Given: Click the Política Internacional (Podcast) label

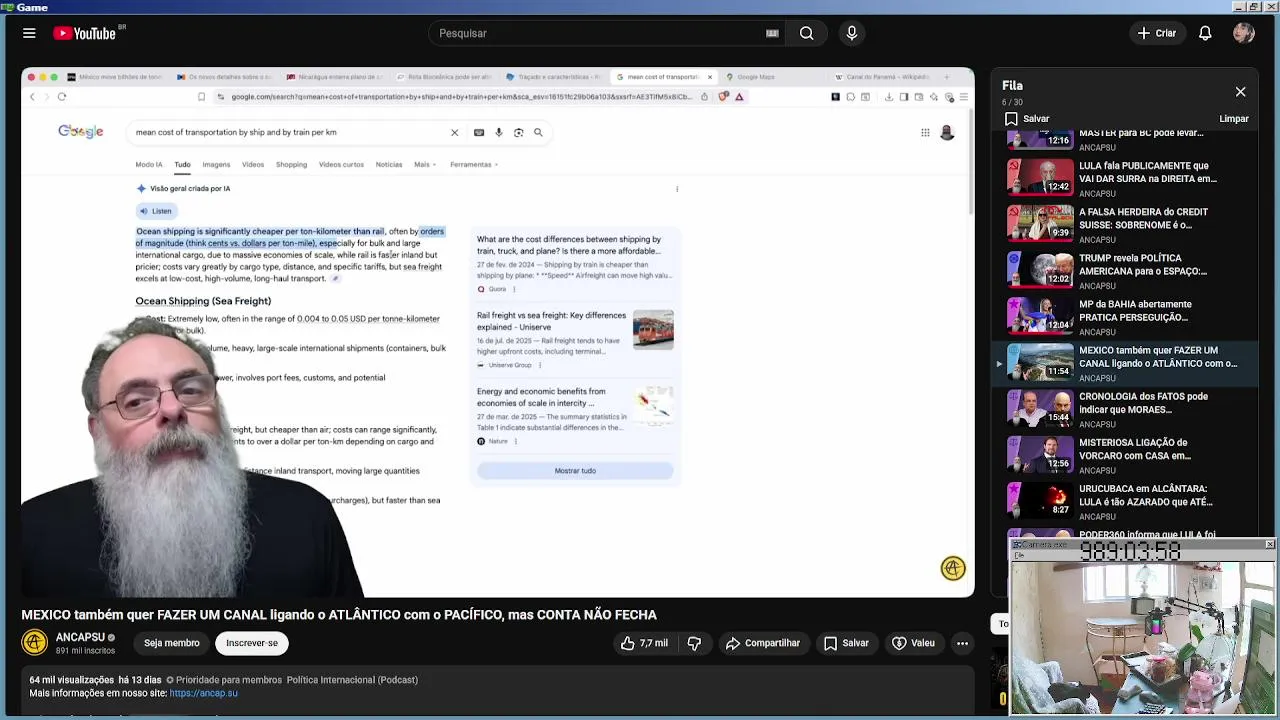Looking at the screenshot, I should pos(352,680).
